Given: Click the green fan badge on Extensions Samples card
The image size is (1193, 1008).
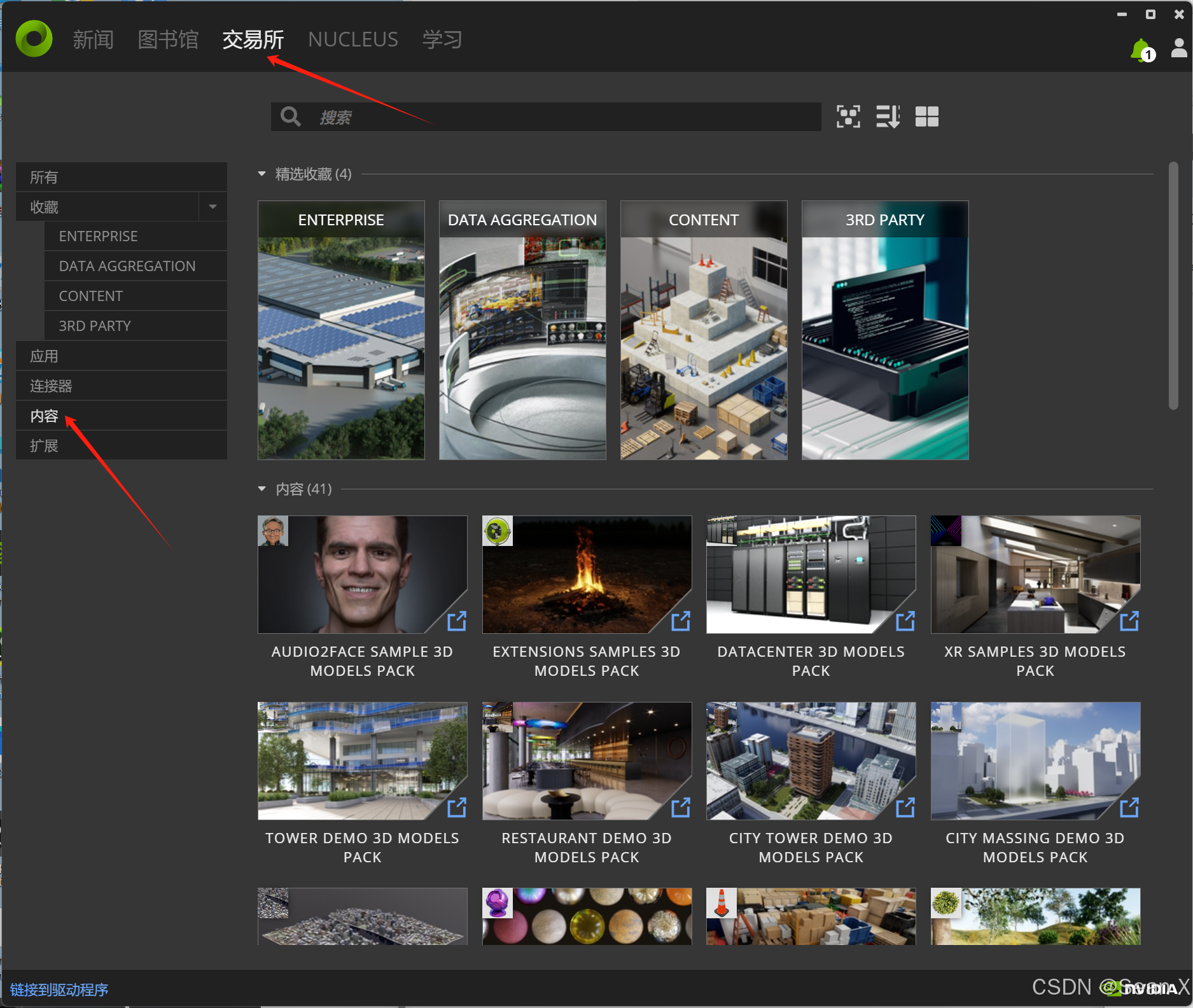Looking at the screenshot, I should pyautogui.click(x=498, y=531).
